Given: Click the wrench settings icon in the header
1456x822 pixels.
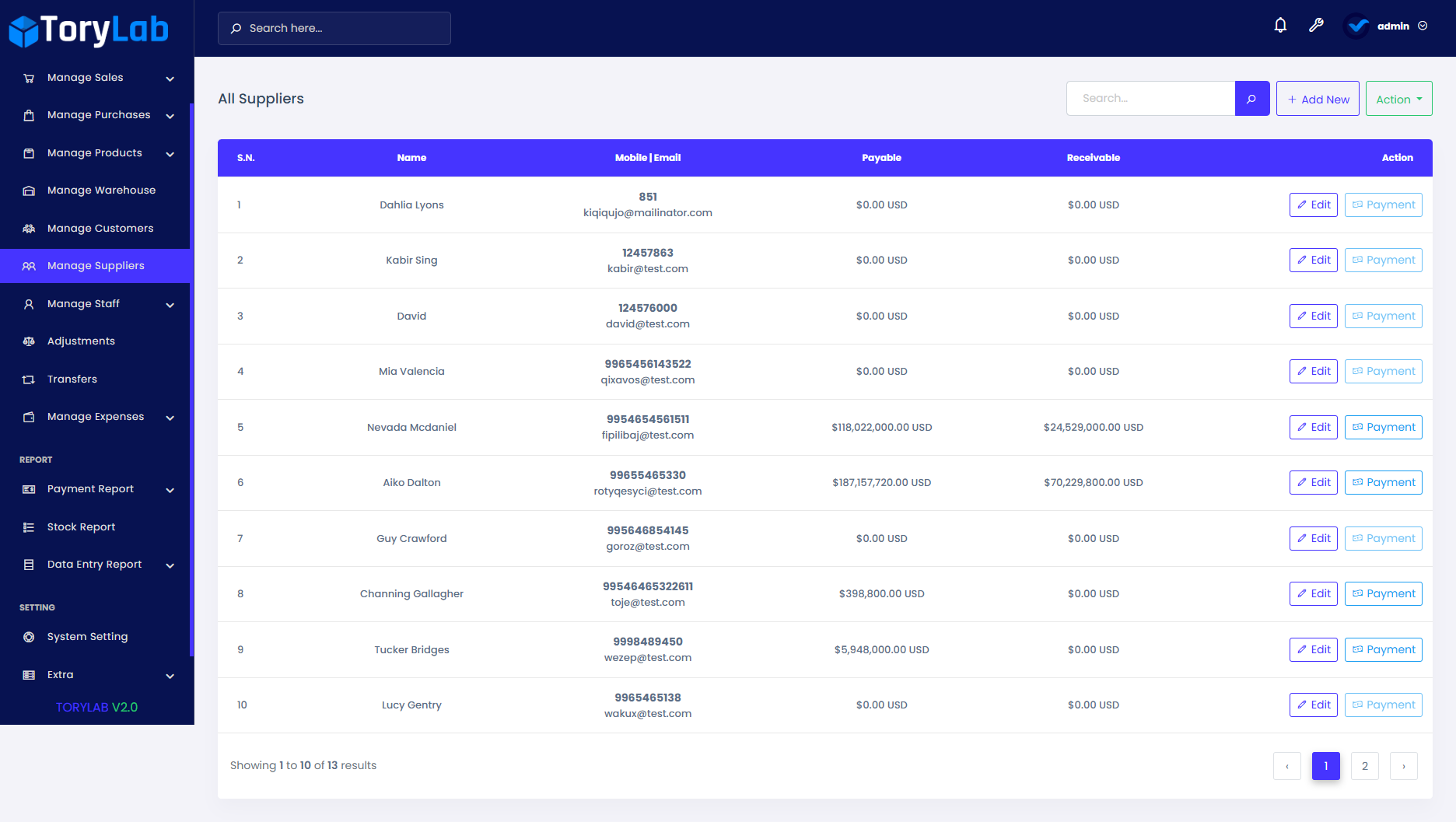Looking at the screenshot, I should pyautogui.click(x=1316, y=25).
